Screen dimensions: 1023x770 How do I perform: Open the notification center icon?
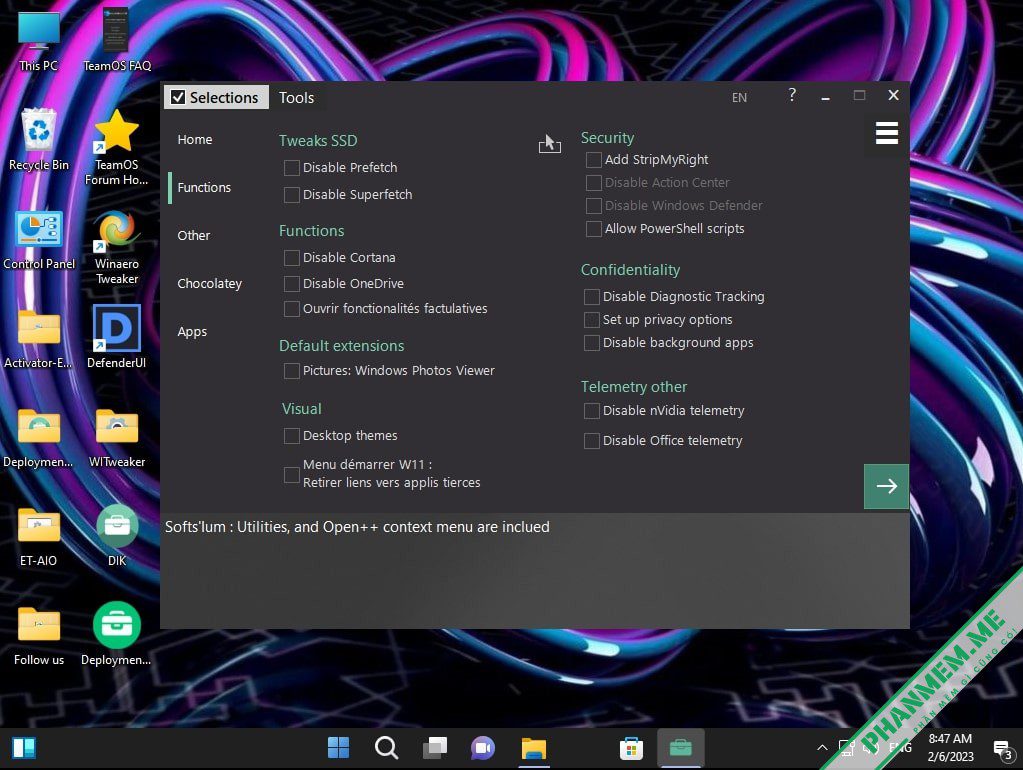coord(1002,749)
